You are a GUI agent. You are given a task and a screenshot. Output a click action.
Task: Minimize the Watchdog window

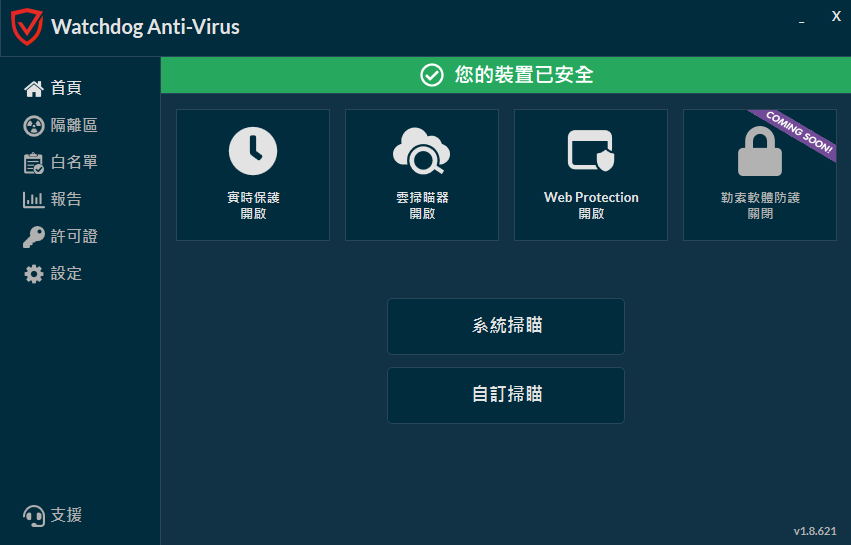point(802,22)
